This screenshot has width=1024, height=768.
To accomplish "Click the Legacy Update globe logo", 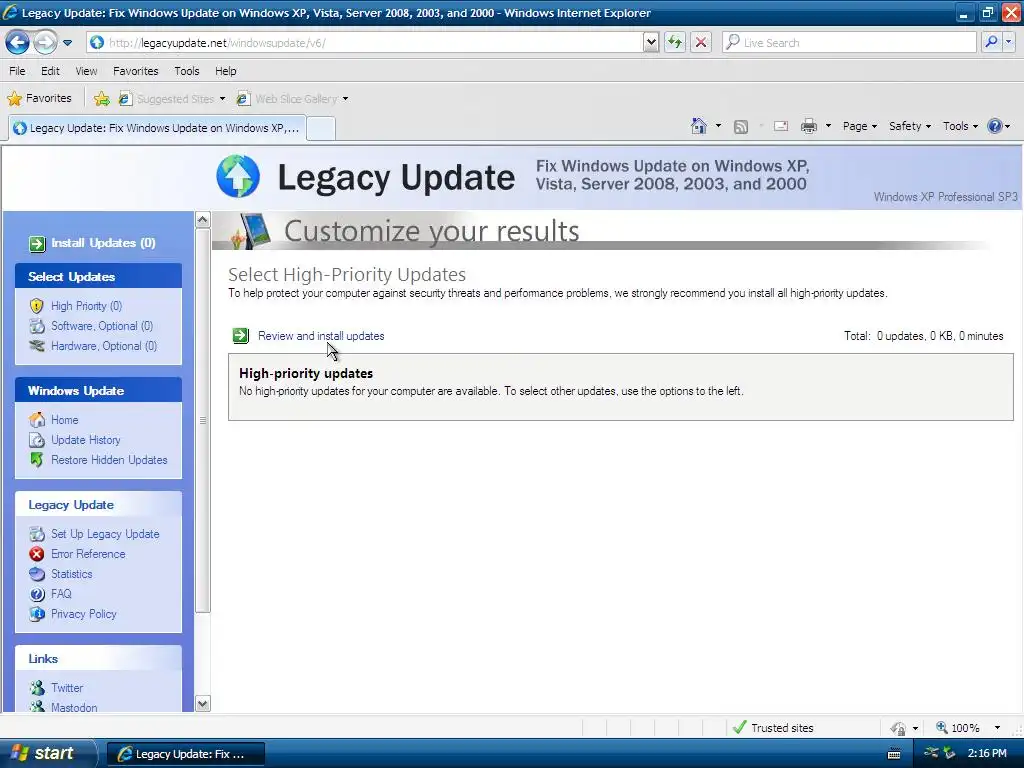I will tap(238, 176).
